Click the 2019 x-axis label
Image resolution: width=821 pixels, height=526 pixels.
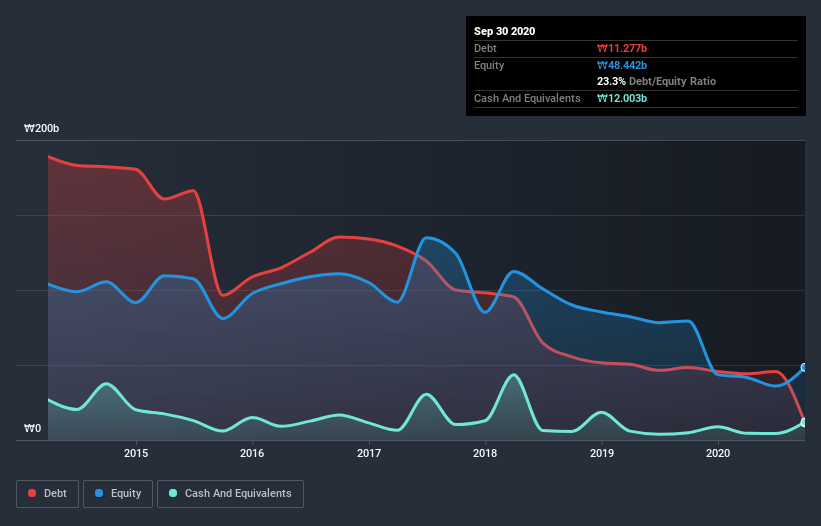602,453
